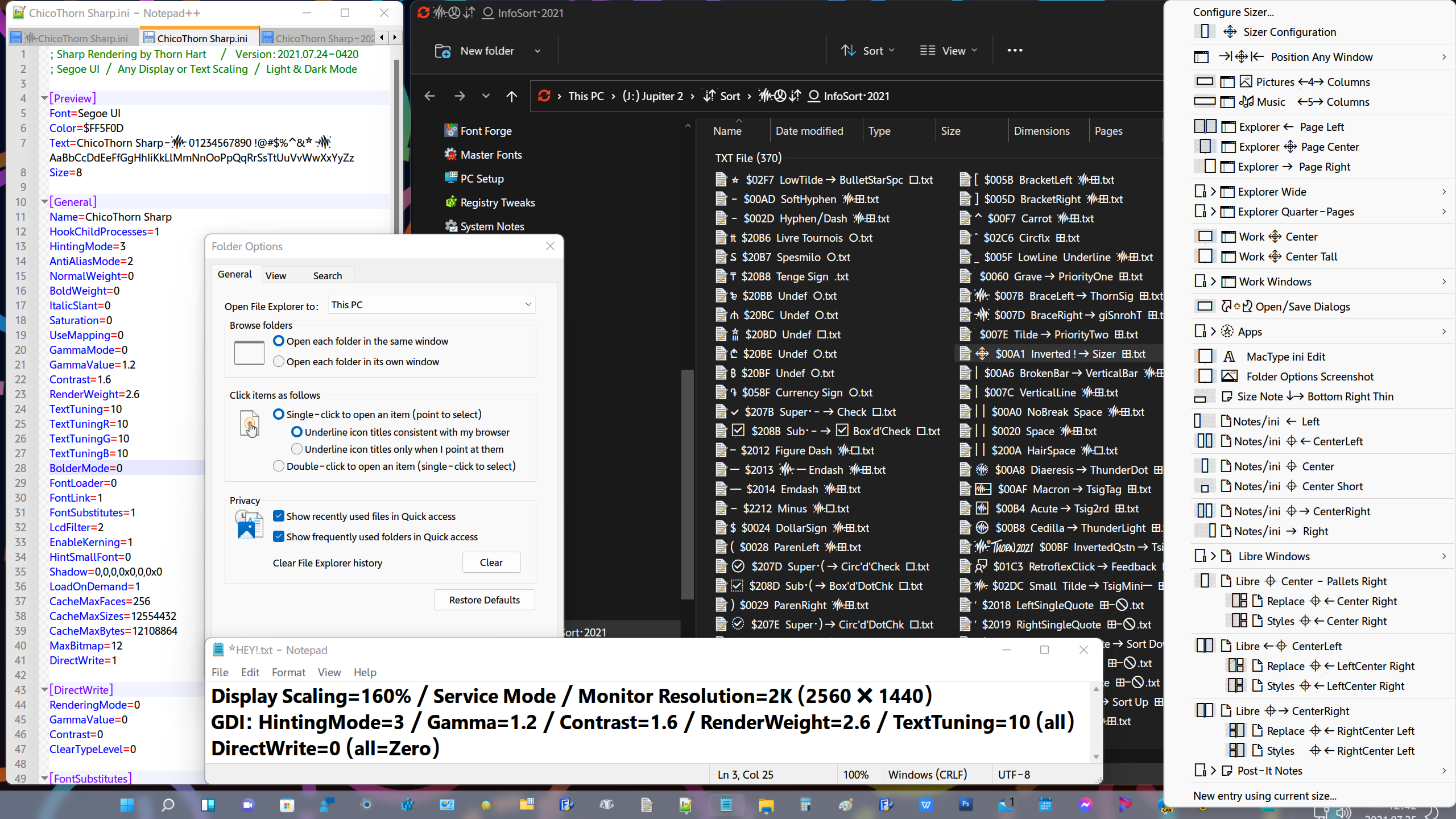Viewport: 1456px width, 819px height.
Task: Open PC Setup in the Explorer sidebar
Action: (482, 178)
